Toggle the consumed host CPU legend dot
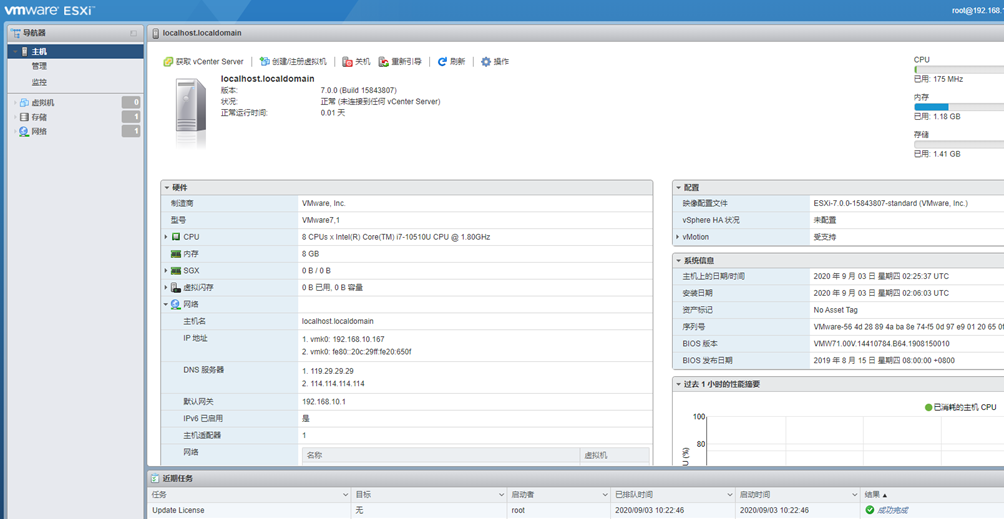The height and width of the screenshot is (519, 1004). click(x=928, y=407)
